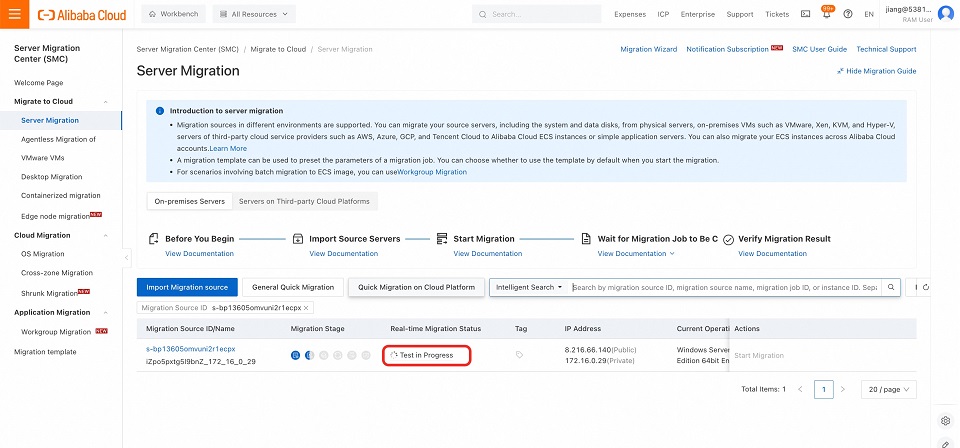The height and width of the screenshot is (448, 960).
Task: Click Import Migration source button
Action: pyautogui.click(x=187, y=288)
